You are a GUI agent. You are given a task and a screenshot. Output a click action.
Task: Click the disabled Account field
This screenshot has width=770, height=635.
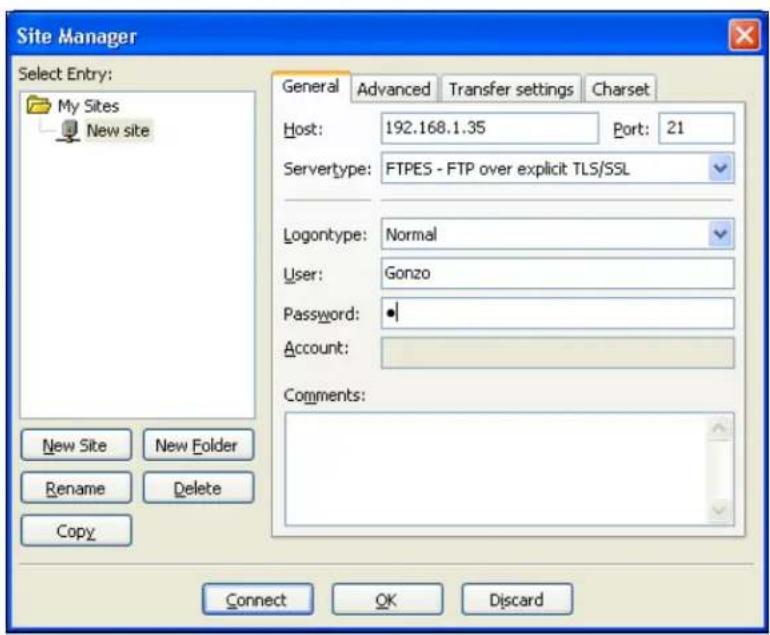[x=557, y=352]
